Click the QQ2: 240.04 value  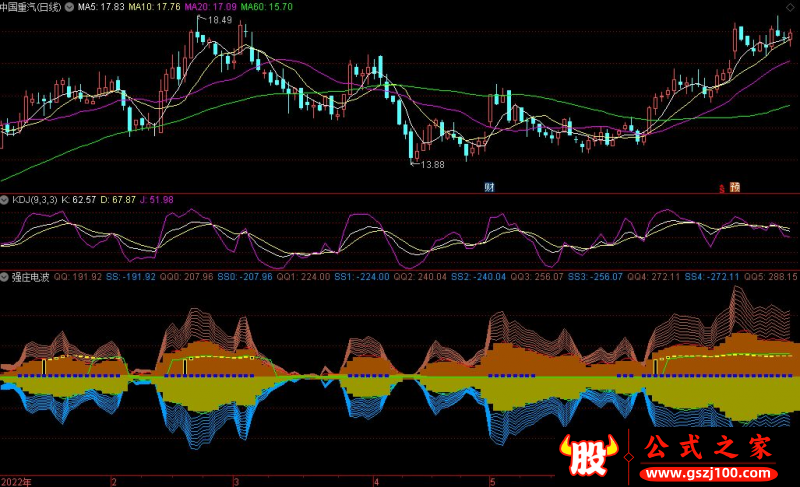pos(420,277)
